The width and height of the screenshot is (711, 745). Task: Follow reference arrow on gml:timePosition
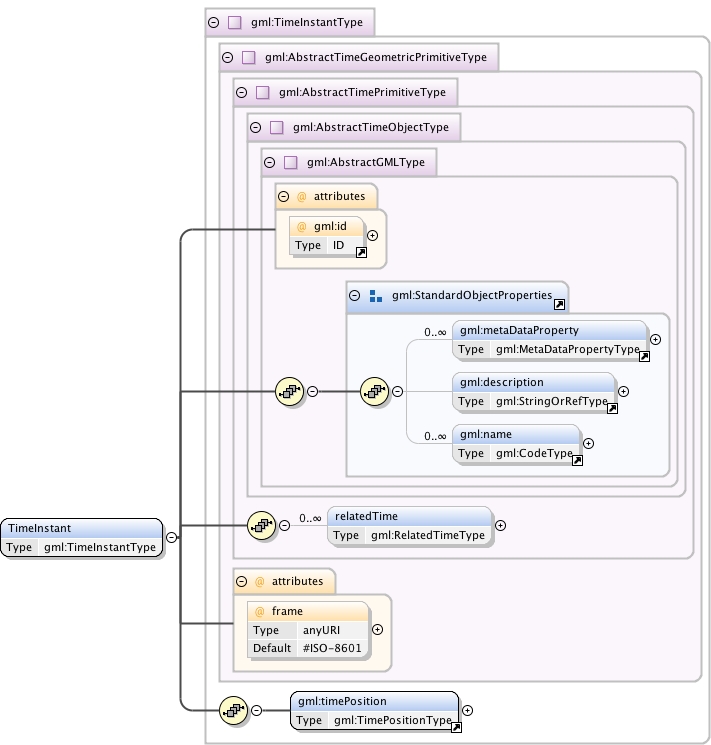(x=456, y=727)
